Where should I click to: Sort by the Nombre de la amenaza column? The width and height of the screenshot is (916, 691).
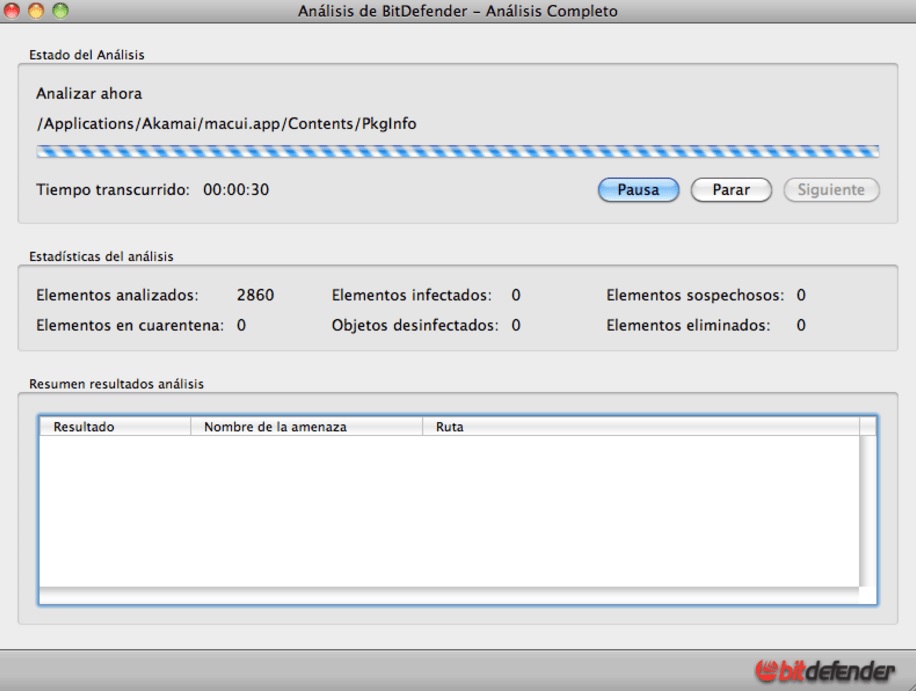[307, 426]
